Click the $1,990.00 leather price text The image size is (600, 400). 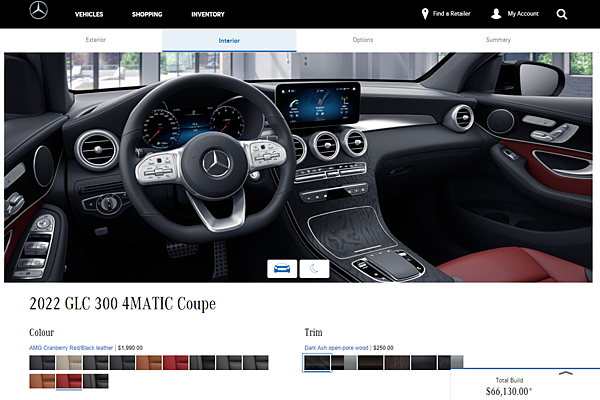pos(130,348)
